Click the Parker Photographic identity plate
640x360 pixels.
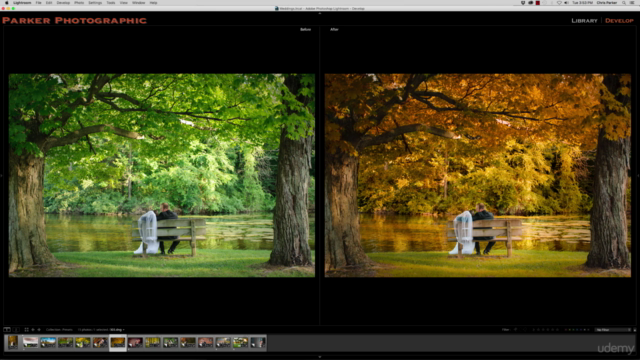tap(74, 20)
